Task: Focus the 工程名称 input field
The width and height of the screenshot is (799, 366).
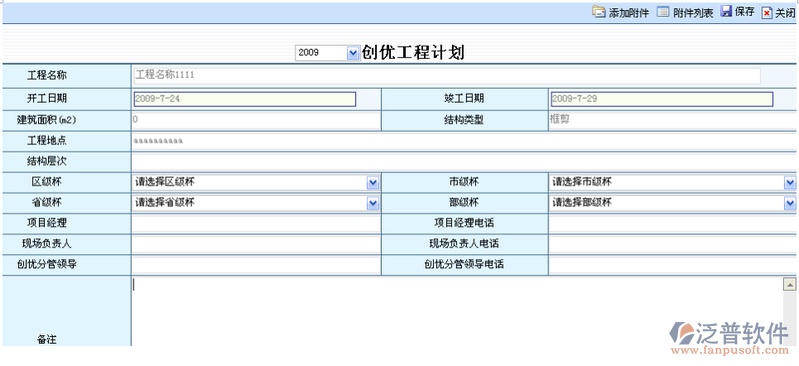Action: click(447, 75)
